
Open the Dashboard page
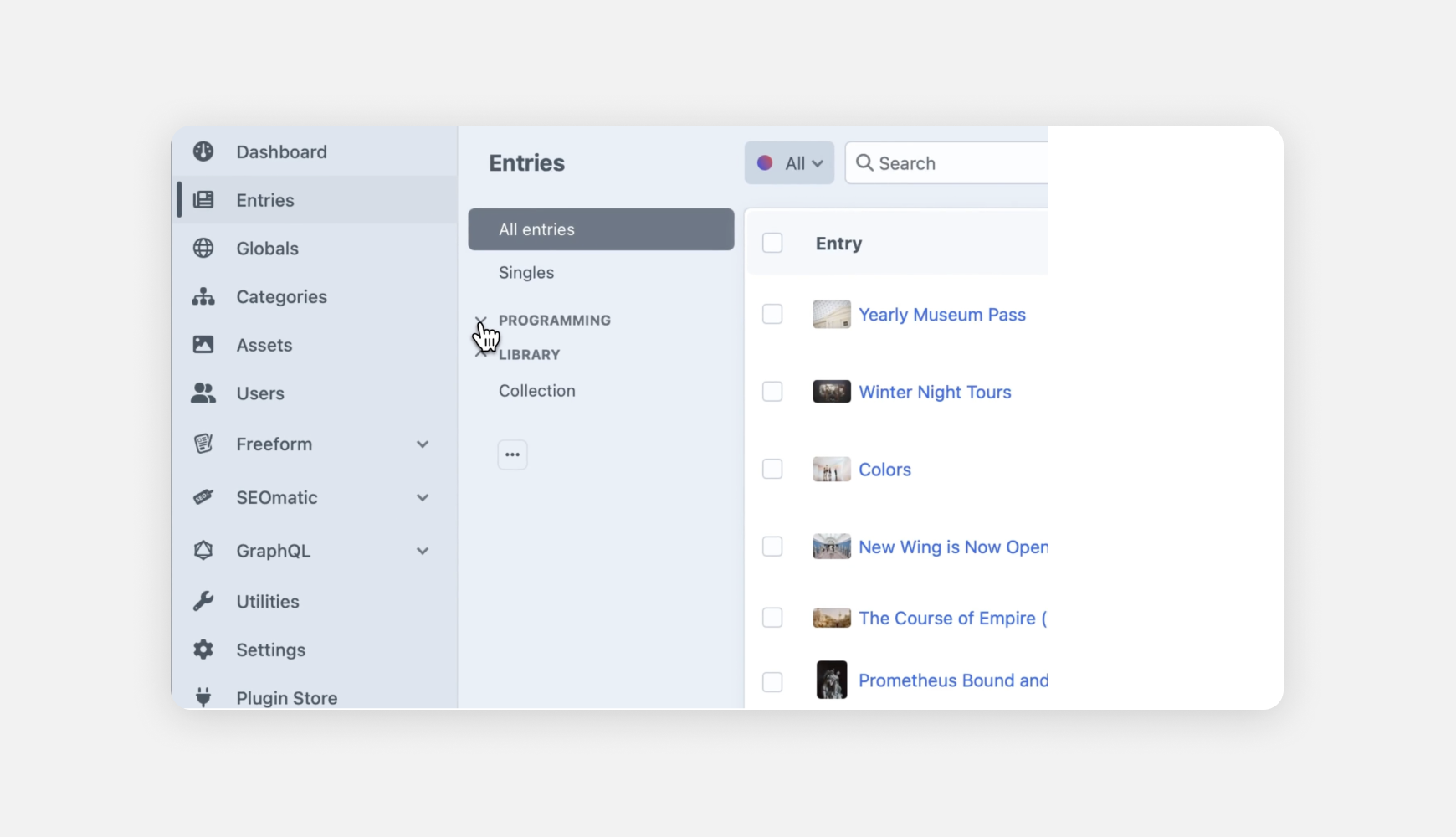point(315,151)
